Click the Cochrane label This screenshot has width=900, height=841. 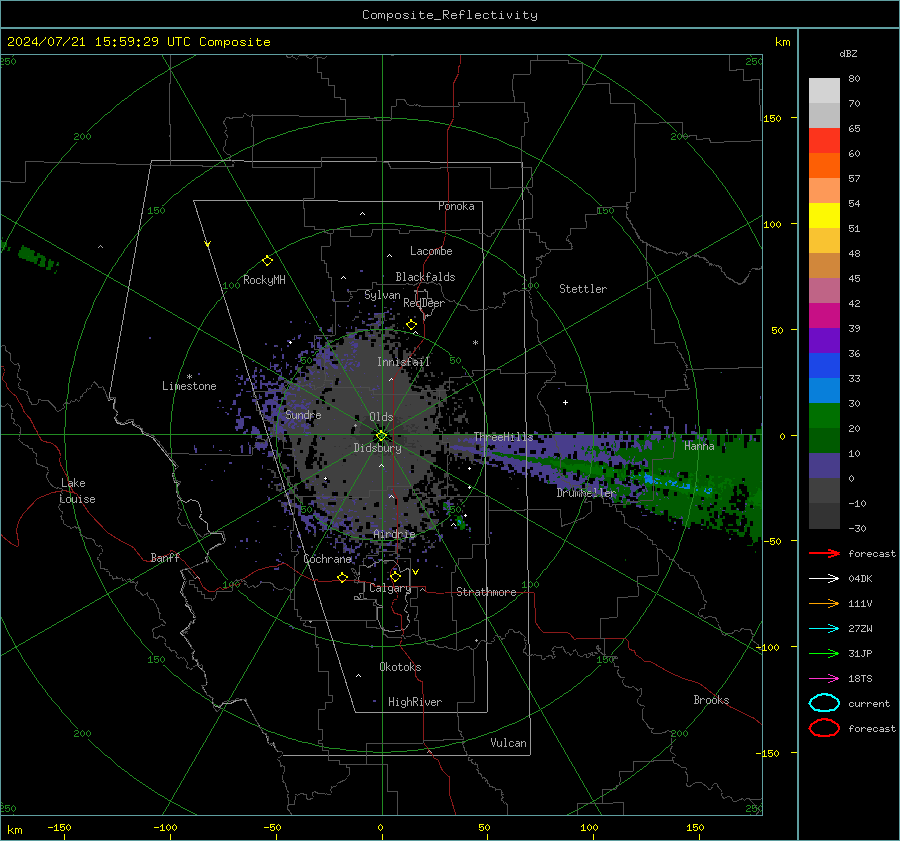point(327,559)
